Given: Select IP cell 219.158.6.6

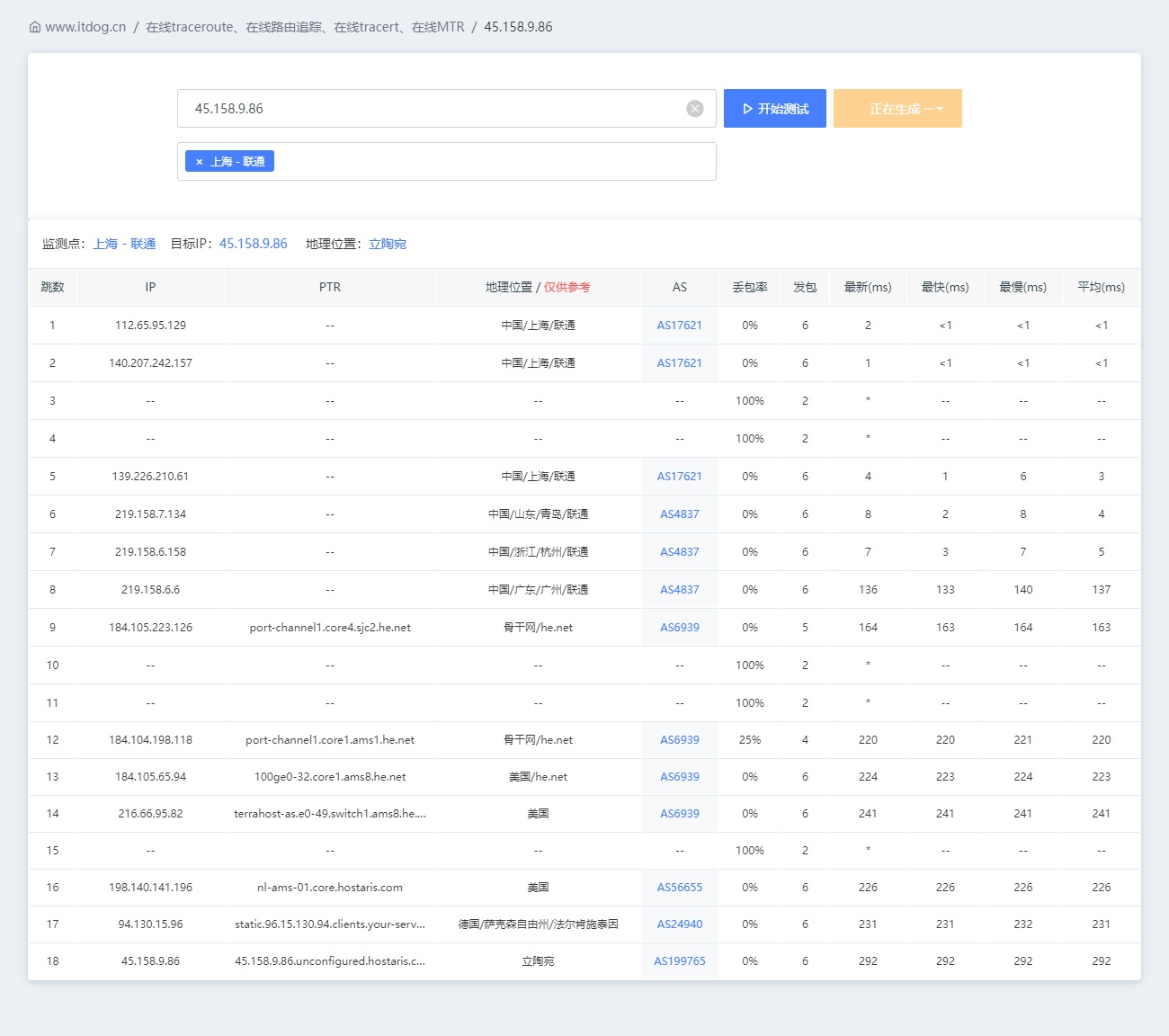Looking at the screenshot, I should 150,590.
